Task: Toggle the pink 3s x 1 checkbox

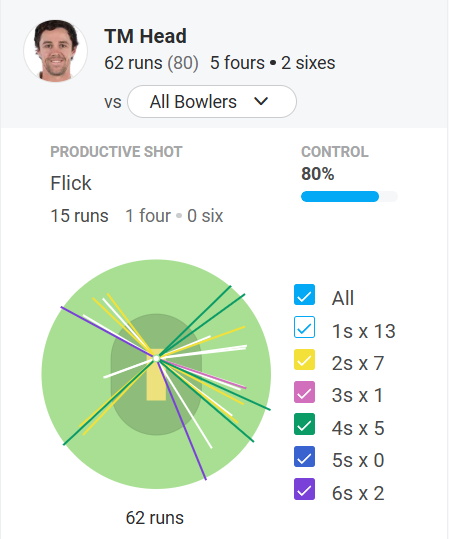Action: (x=304, y=392)
